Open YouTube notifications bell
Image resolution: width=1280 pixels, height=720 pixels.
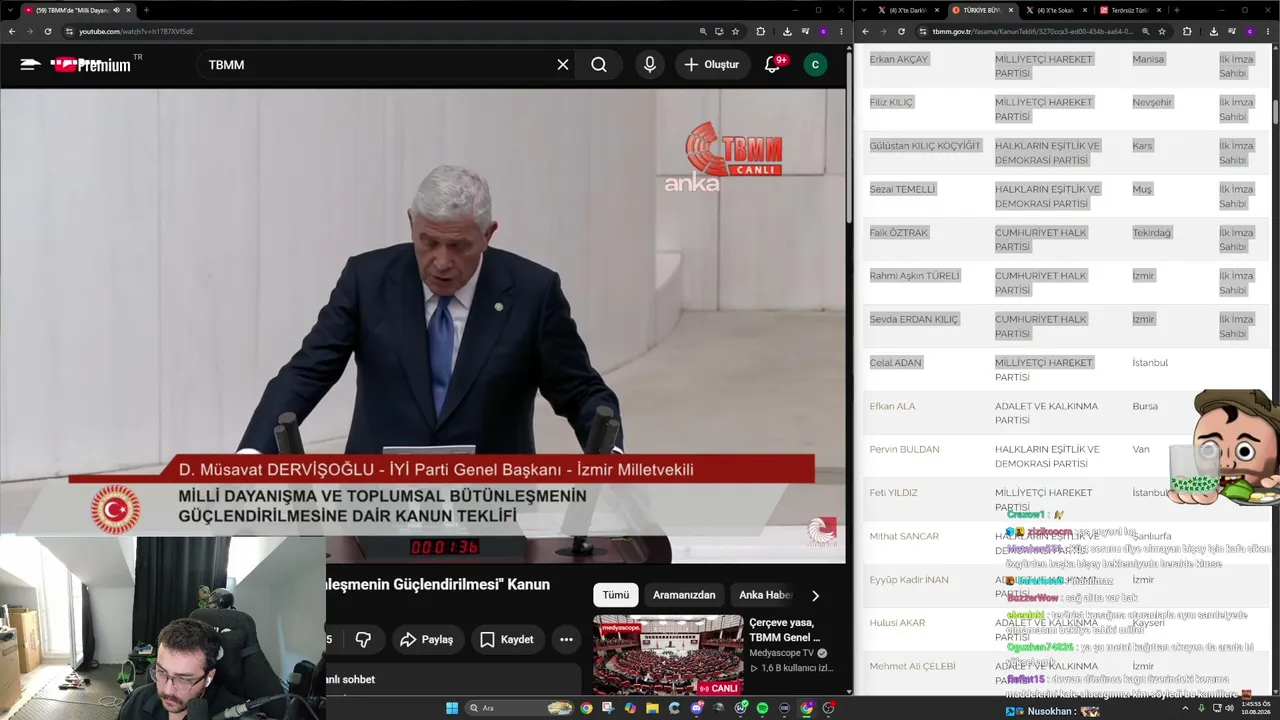pyautogui.click(x=772, y=64)
